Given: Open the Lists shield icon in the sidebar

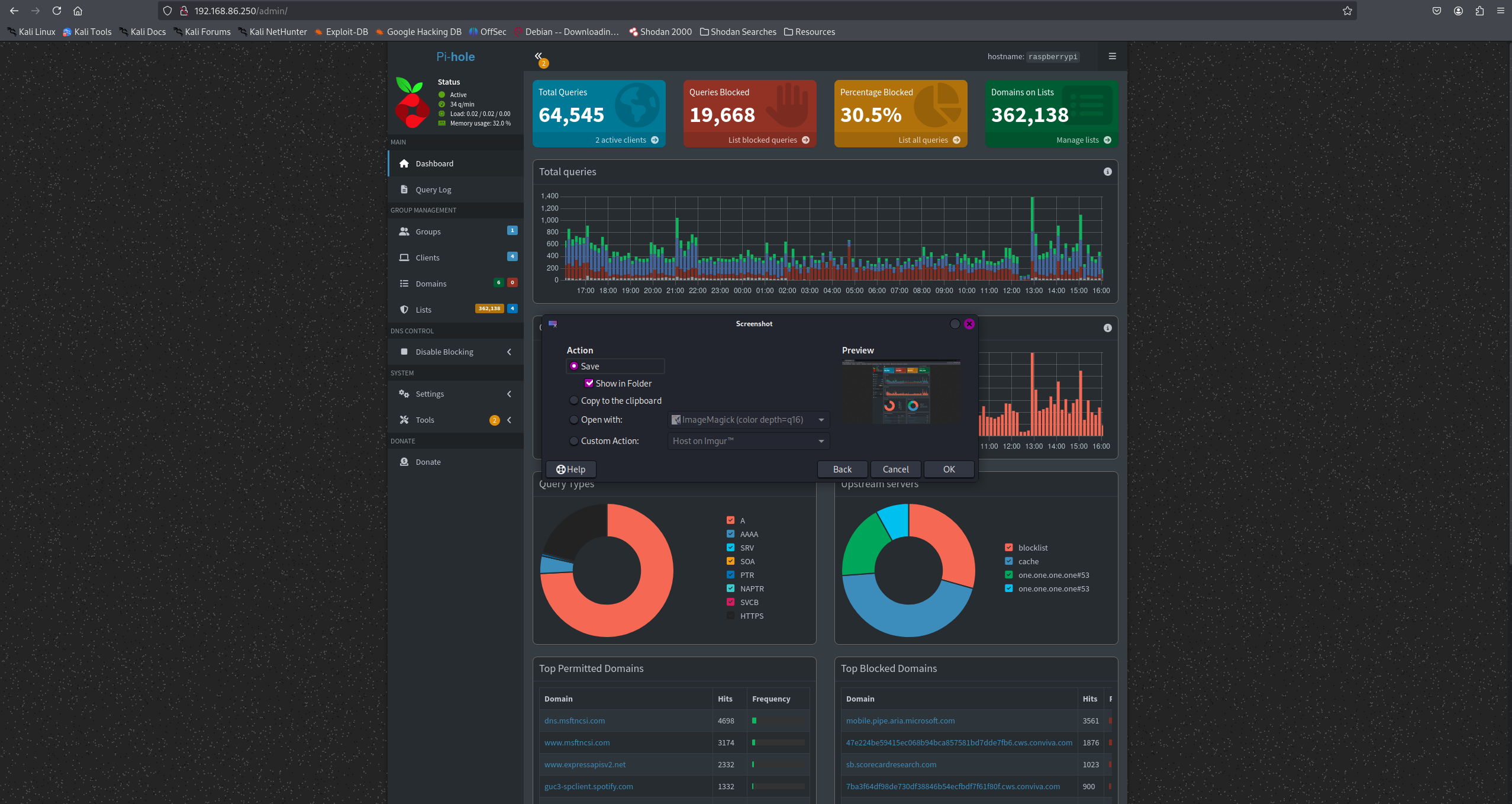Looking at the screenshot, I should click(405, 310).
